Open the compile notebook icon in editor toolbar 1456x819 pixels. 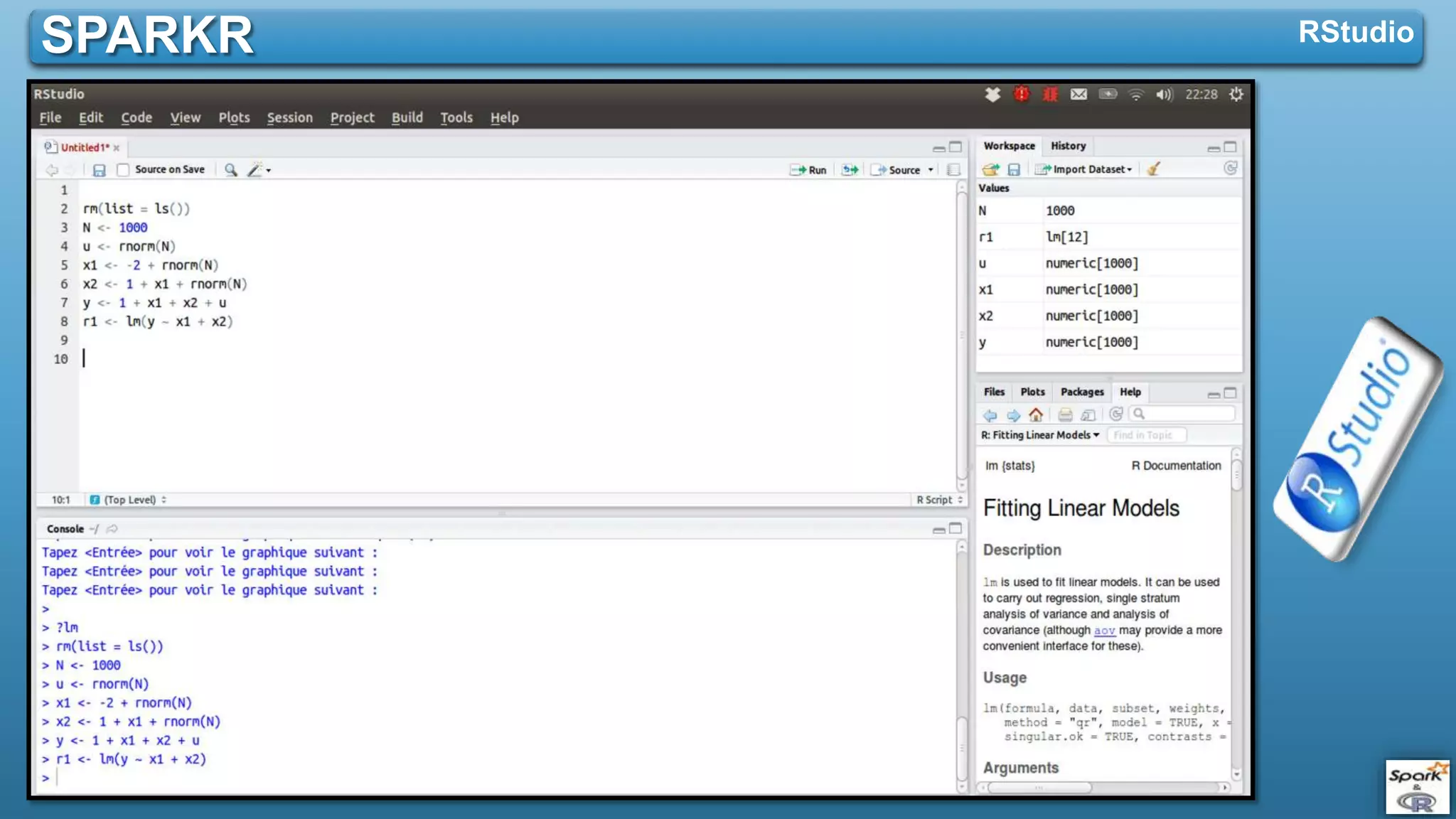(x=953, y=170)
